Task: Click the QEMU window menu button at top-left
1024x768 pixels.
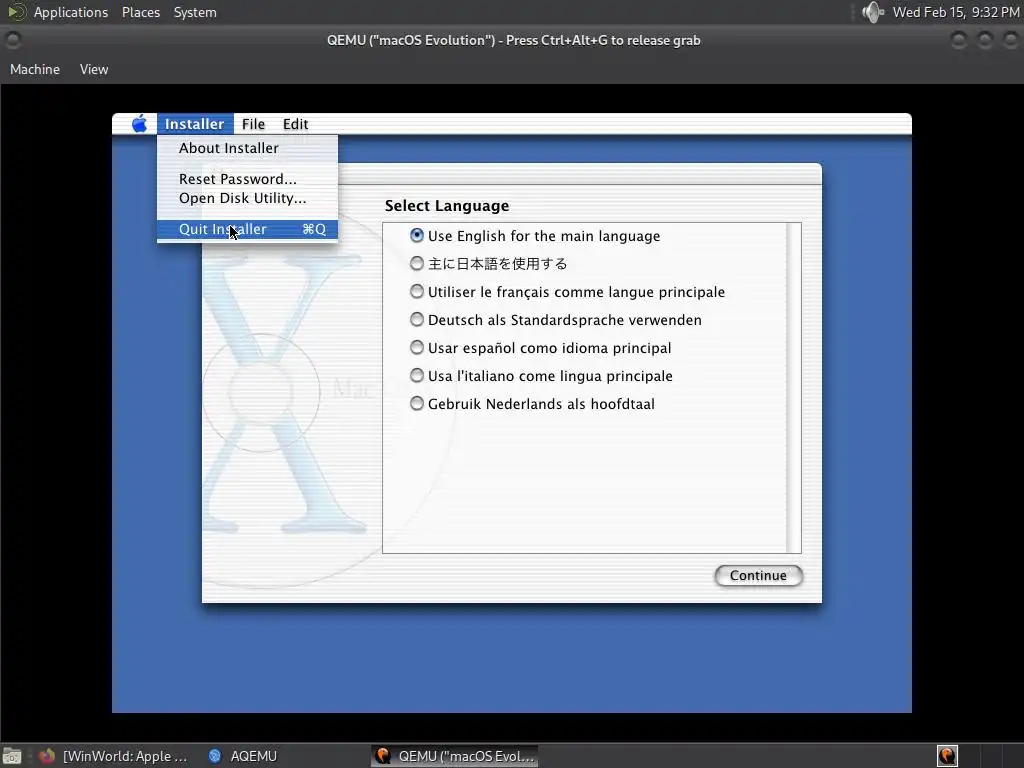Action: click(13, 40)
